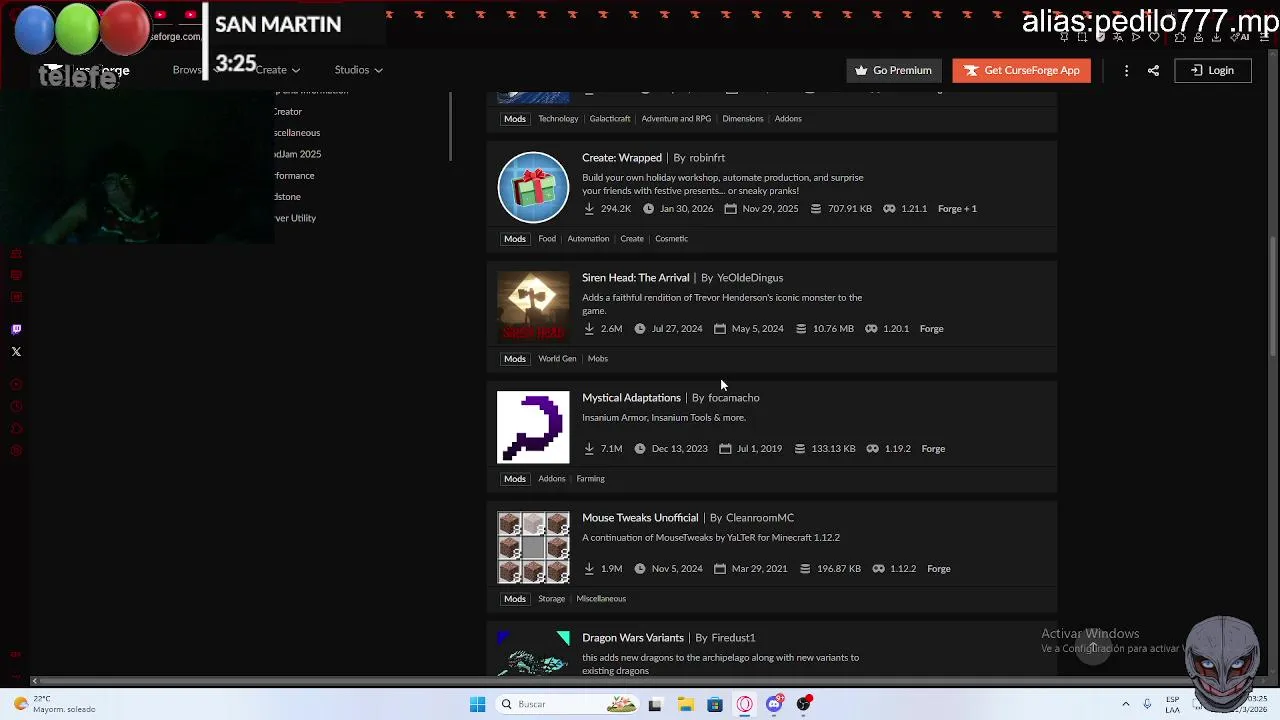Open Mystical Adaptations mod title

[631, 398]
